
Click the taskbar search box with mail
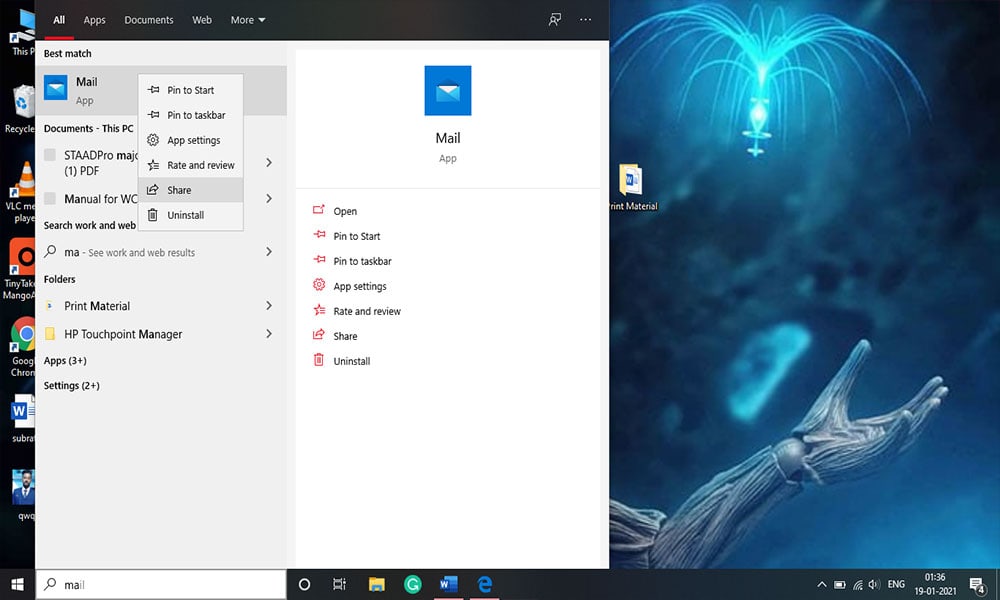click(x=161, y=584)
